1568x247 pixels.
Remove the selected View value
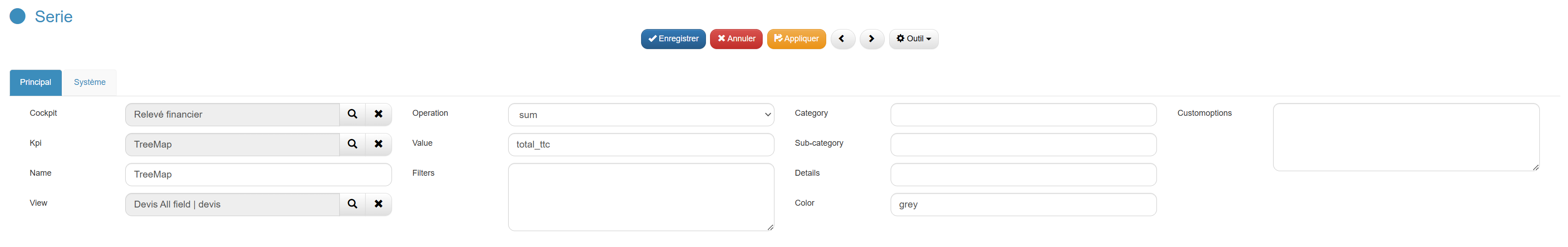[x=378, y=204]
